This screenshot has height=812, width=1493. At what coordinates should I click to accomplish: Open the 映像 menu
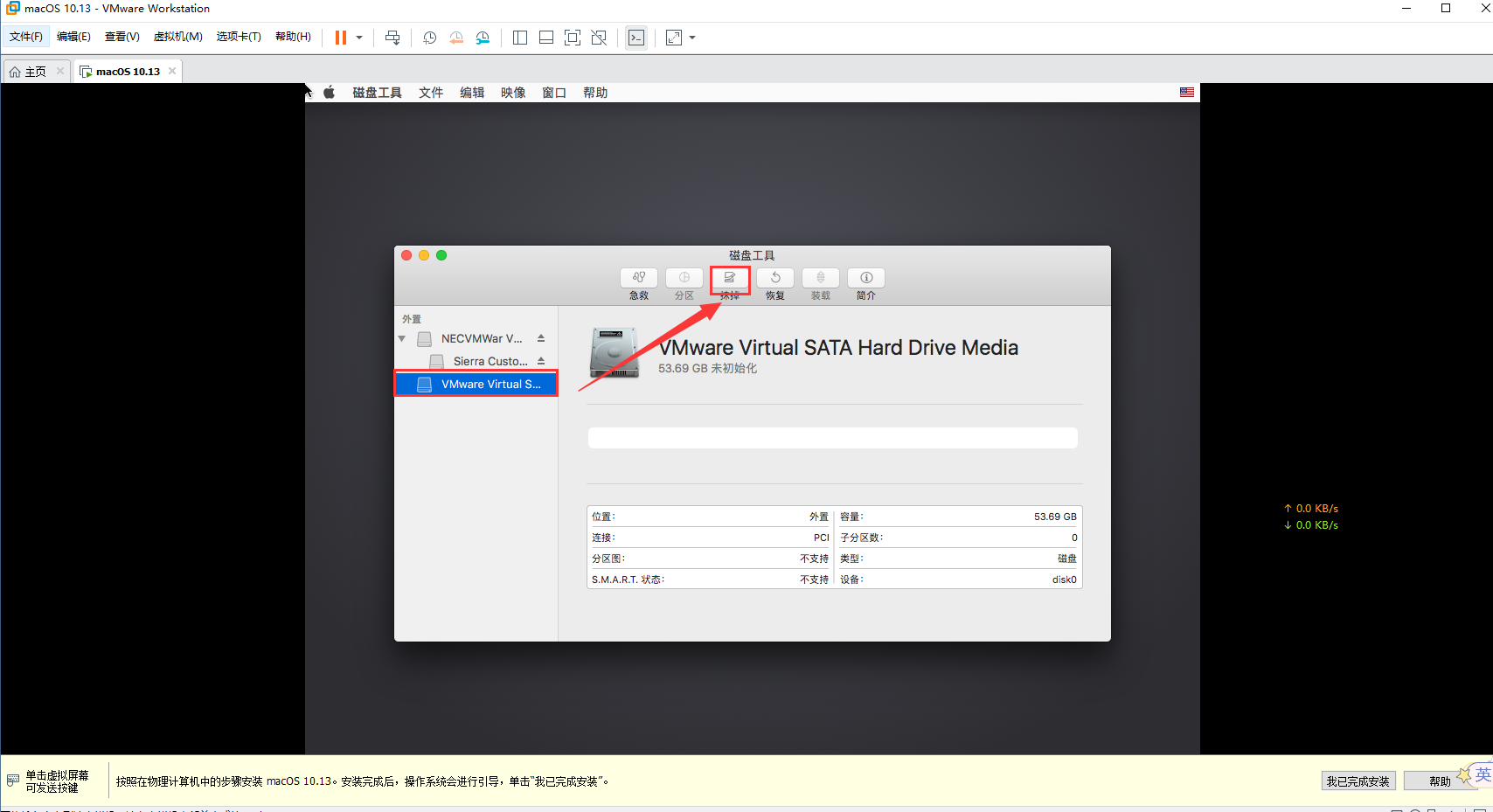click(513, 93)
